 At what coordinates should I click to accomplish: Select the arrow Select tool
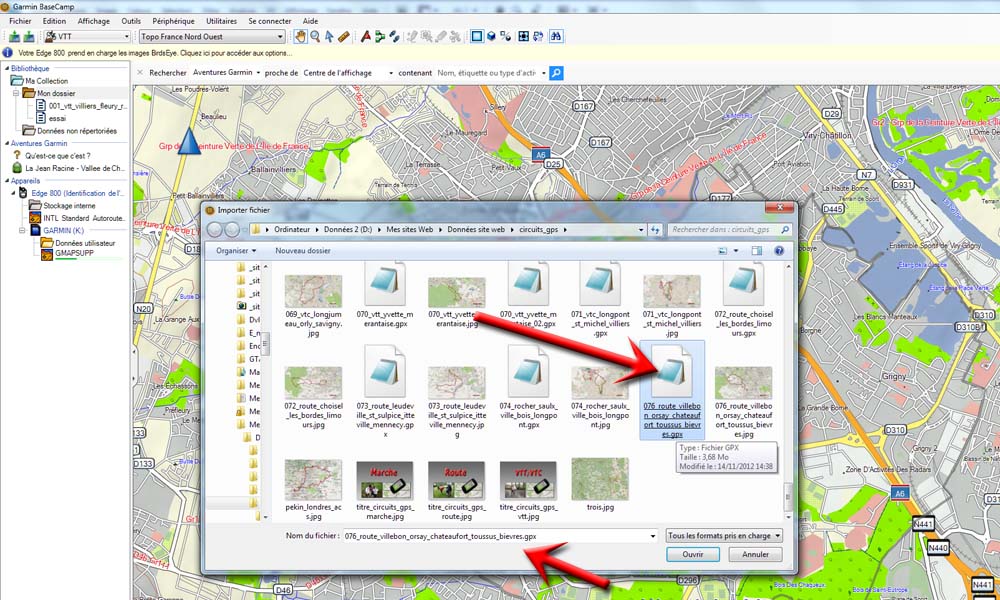329,36
